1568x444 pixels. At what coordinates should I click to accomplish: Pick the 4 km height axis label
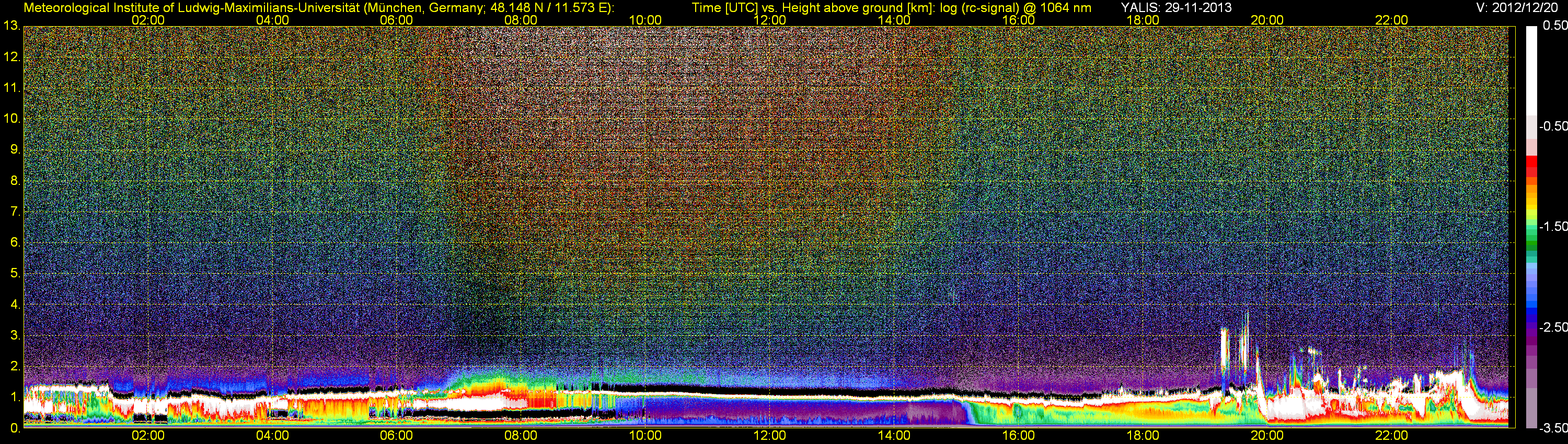(15, 304)
